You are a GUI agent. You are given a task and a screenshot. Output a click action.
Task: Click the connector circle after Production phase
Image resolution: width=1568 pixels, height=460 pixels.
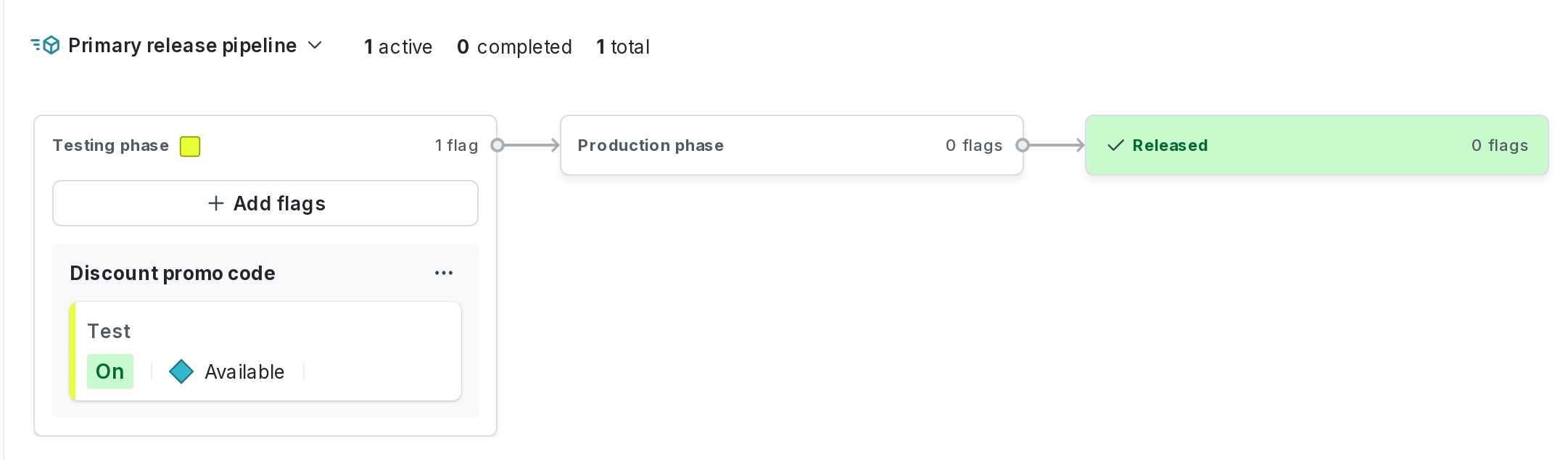pyautogui.click(x=1023, y=145)
